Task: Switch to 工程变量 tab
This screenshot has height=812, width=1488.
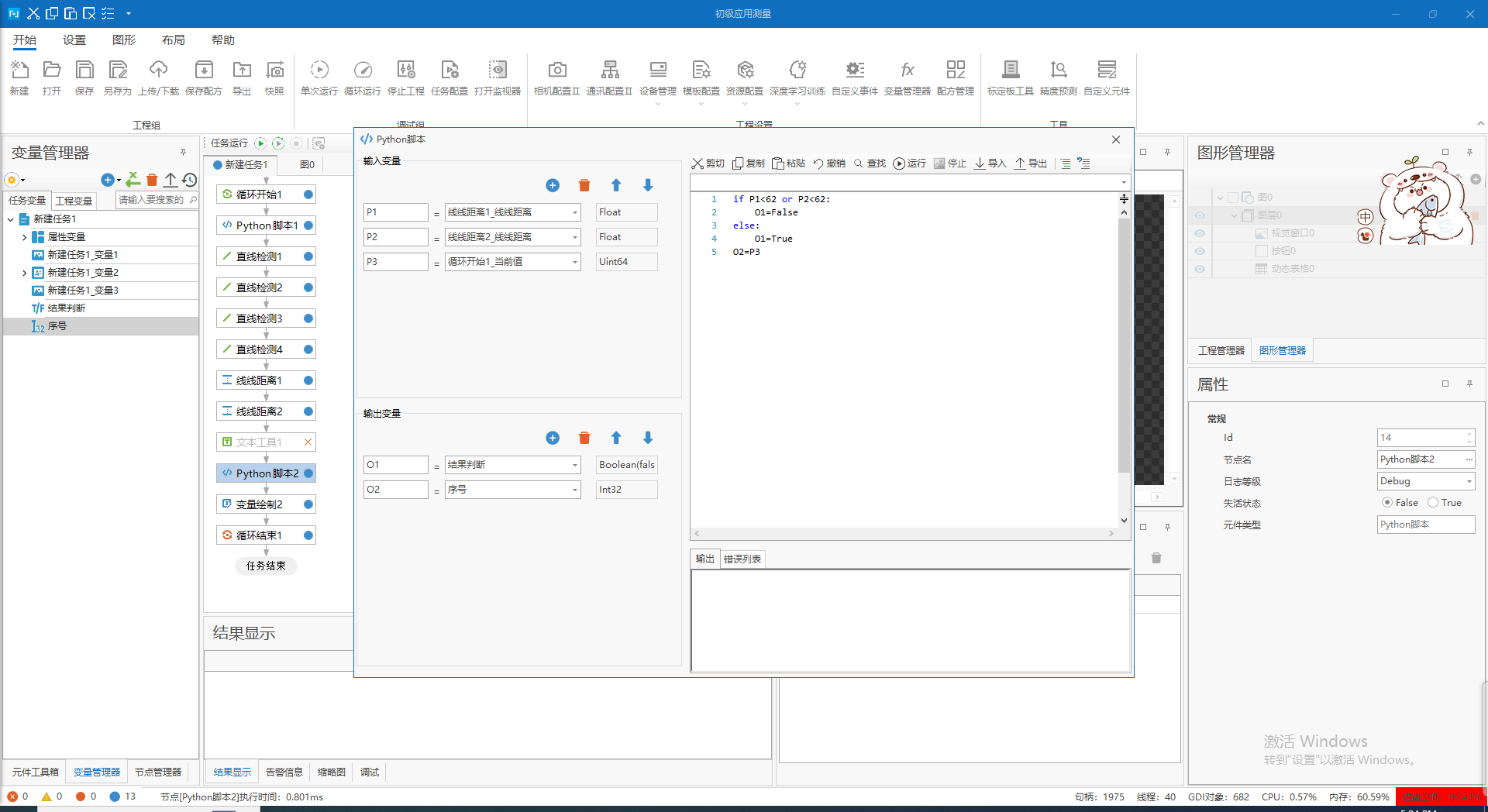Action: tap(74, 201)
